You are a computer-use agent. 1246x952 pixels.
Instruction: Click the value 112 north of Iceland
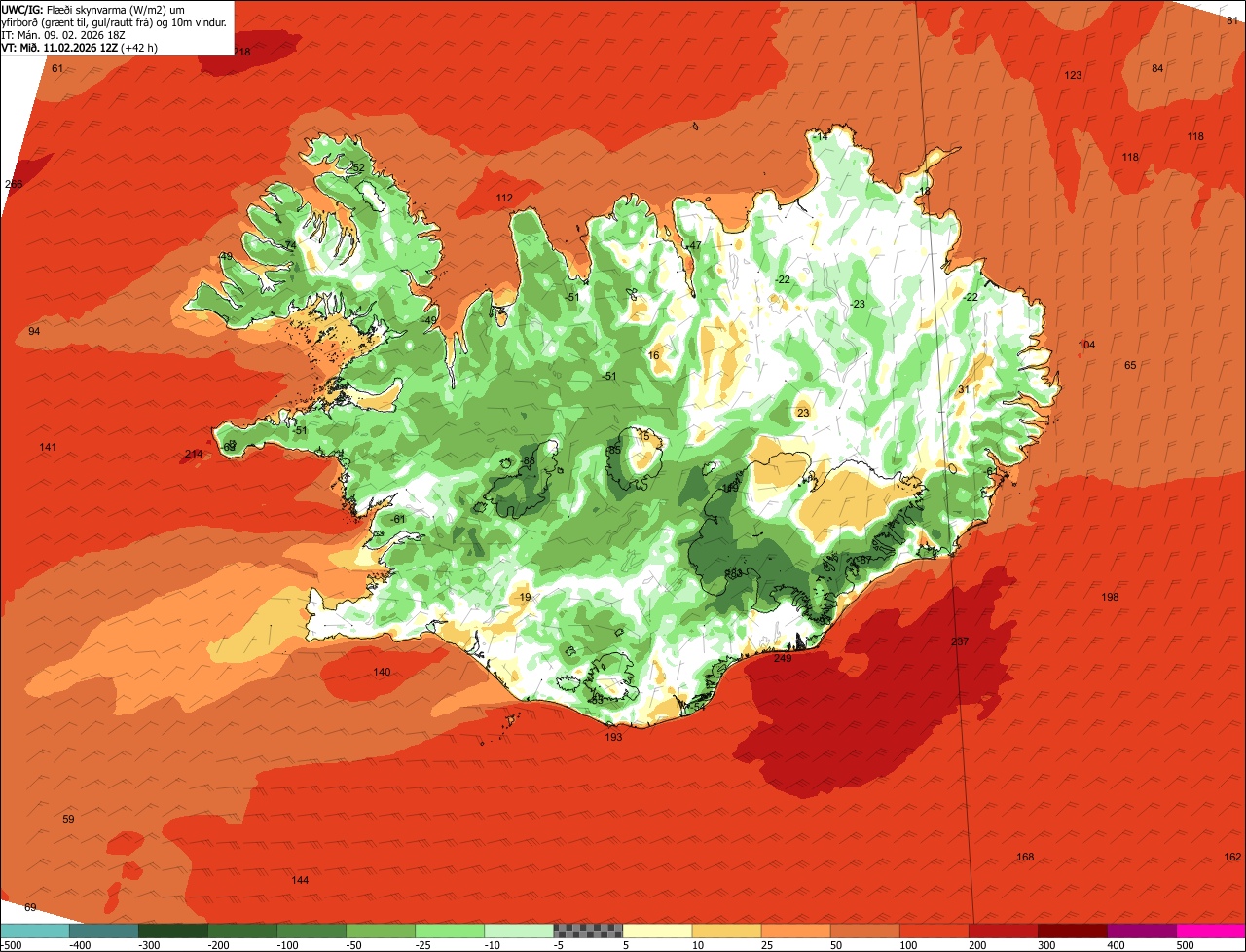pyautogui.click(x=504, y=198)
